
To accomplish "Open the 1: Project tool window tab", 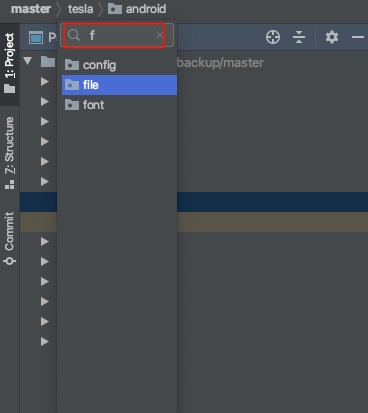I will point(10,63).
